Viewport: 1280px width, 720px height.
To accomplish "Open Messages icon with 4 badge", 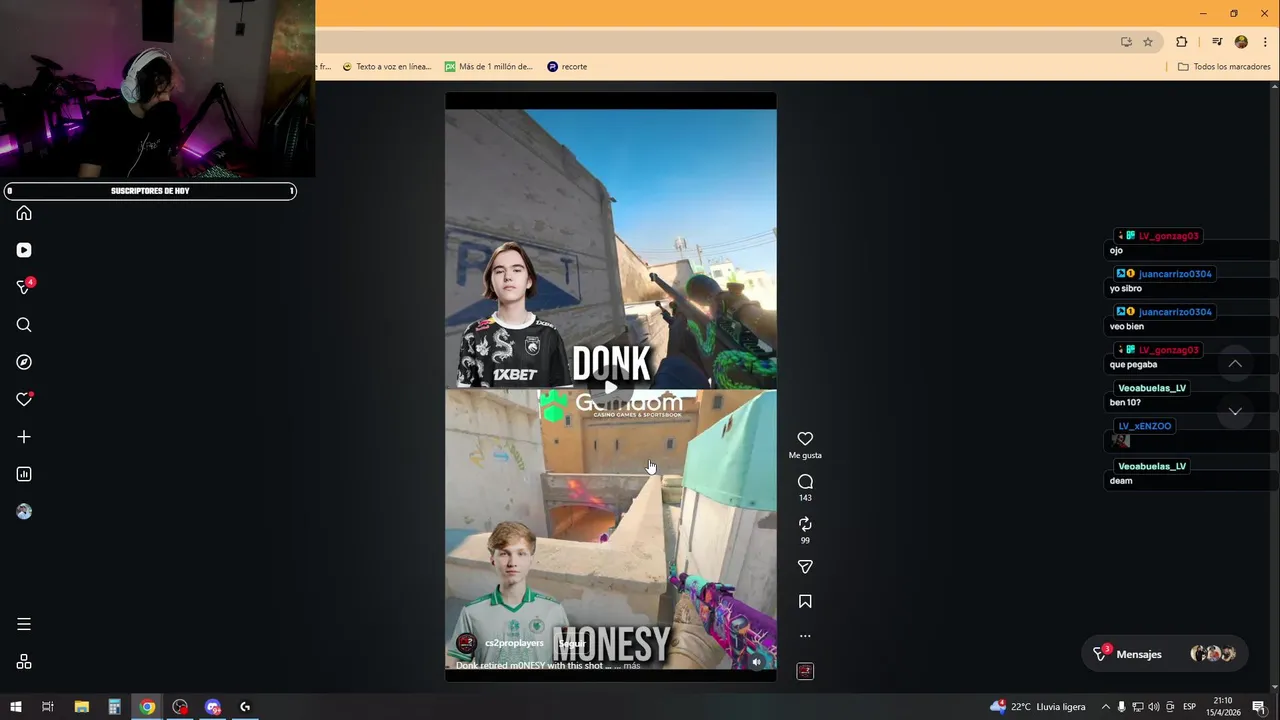I will tap(25, 287).
